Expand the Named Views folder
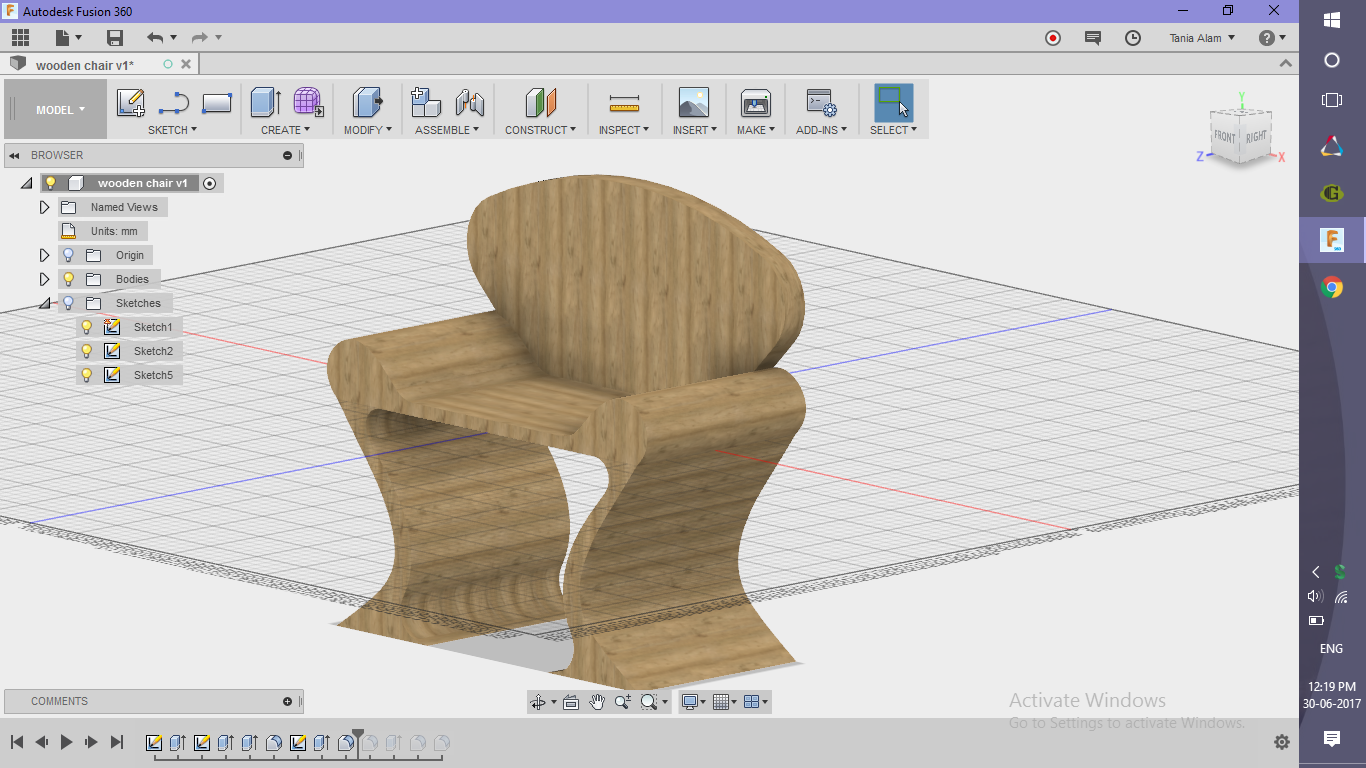The height and width of the screenshot is (768, 1366). 44,207
